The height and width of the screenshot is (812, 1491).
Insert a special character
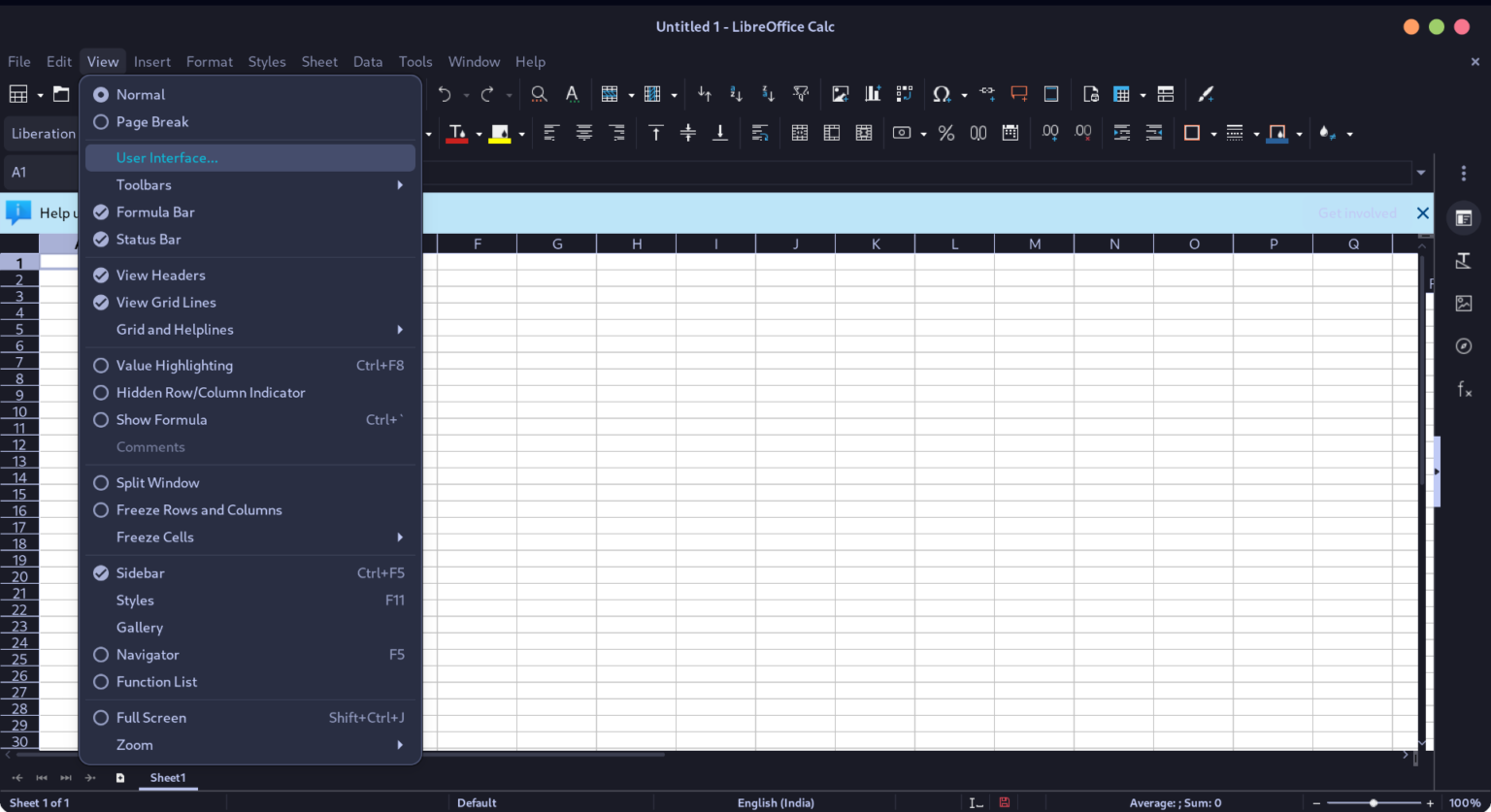(x=943, y=93)
